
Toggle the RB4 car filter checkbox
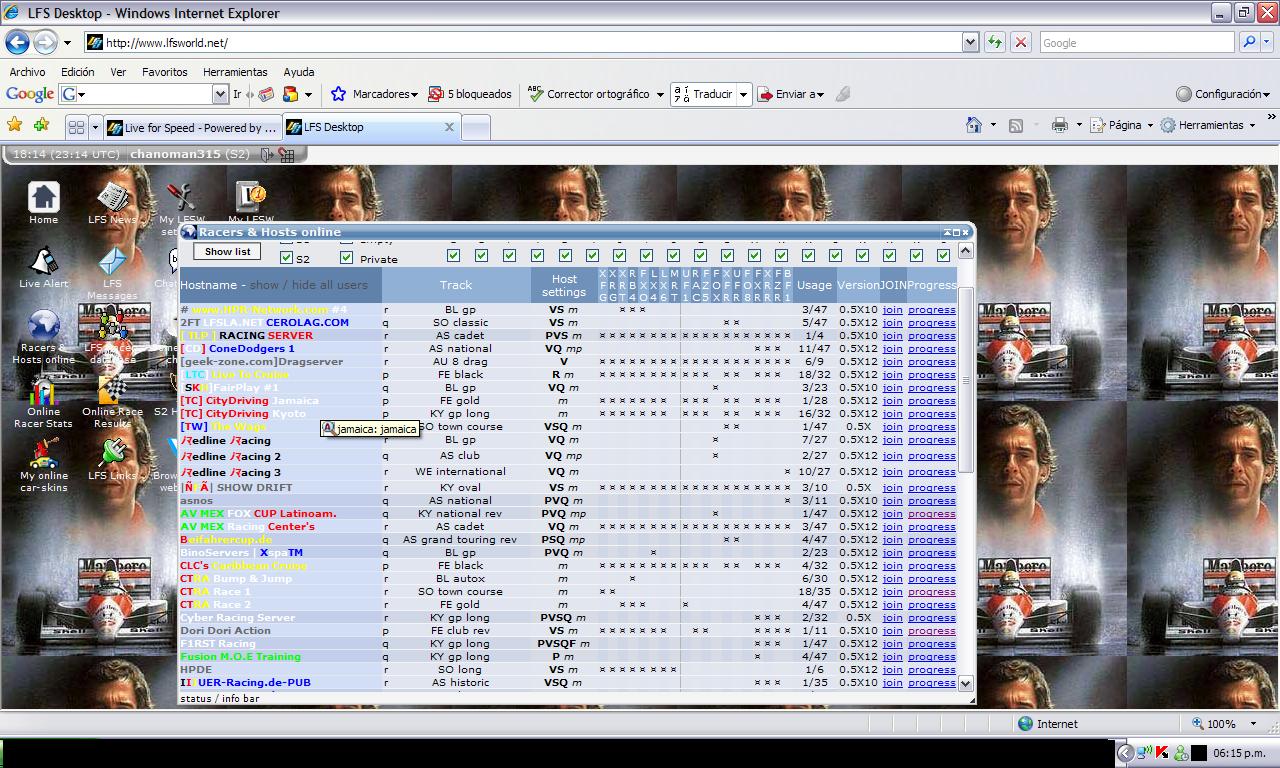[x=536, y=256]
